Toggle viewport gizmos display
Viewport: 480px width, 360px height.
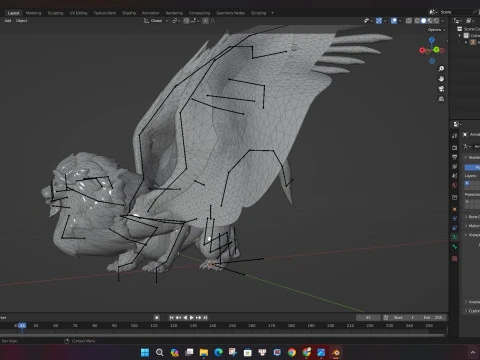coord(379,21)
